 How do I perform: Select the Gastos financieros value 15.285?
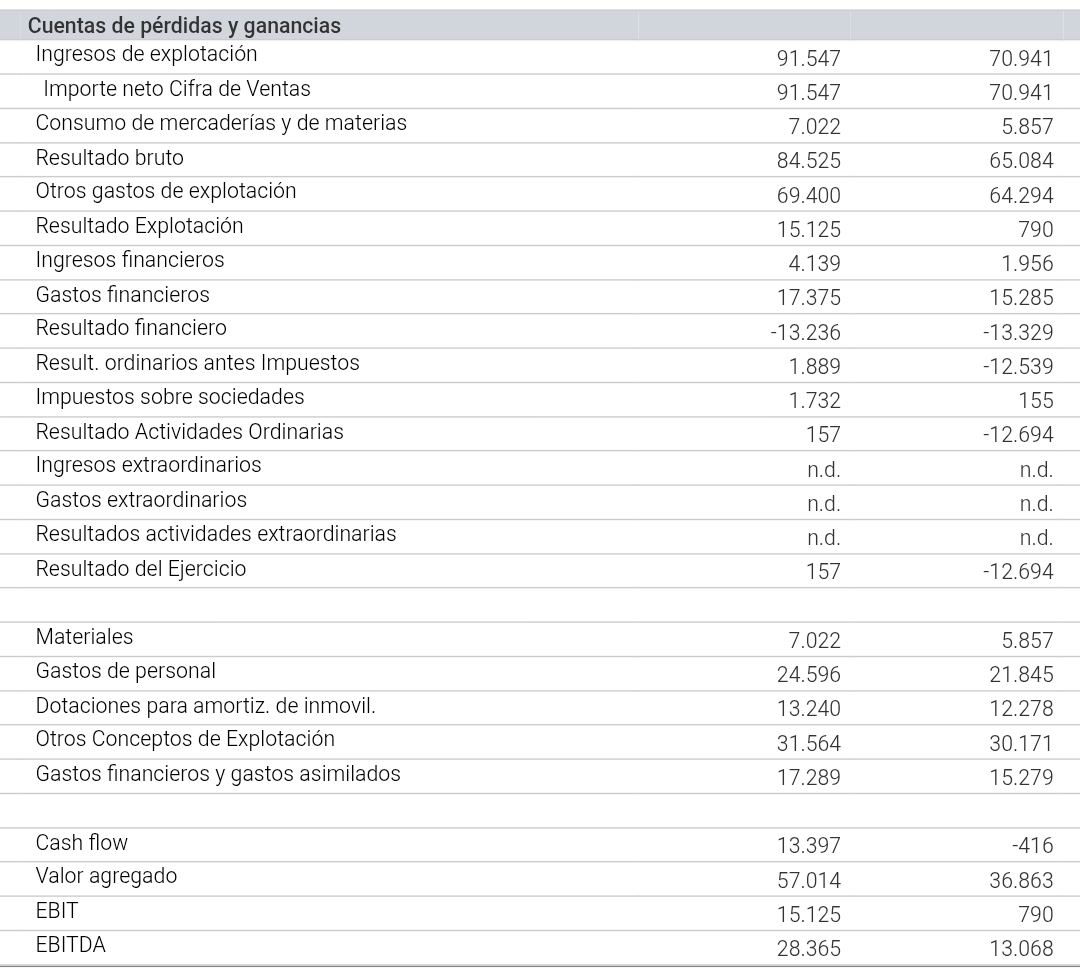[x=1021, y=298]
